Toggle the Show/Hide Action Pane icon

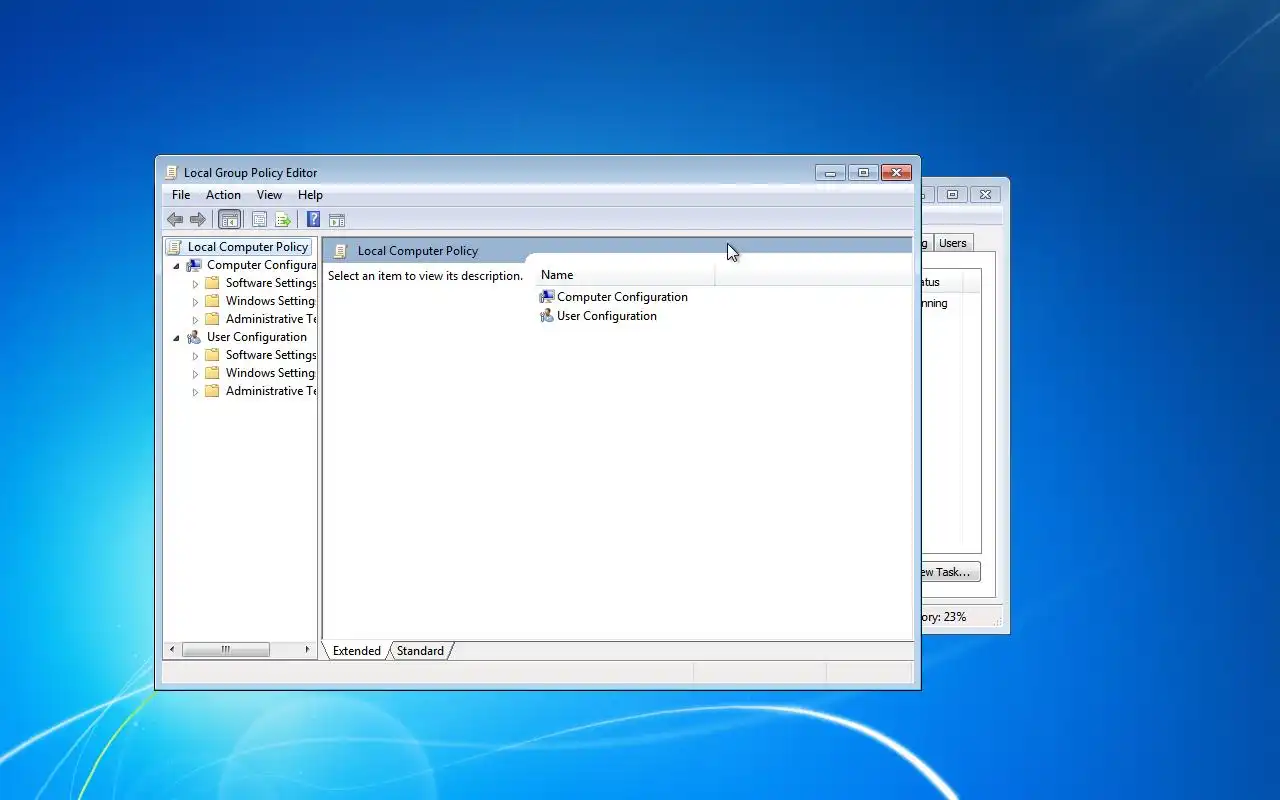click(x=336, y=220)
